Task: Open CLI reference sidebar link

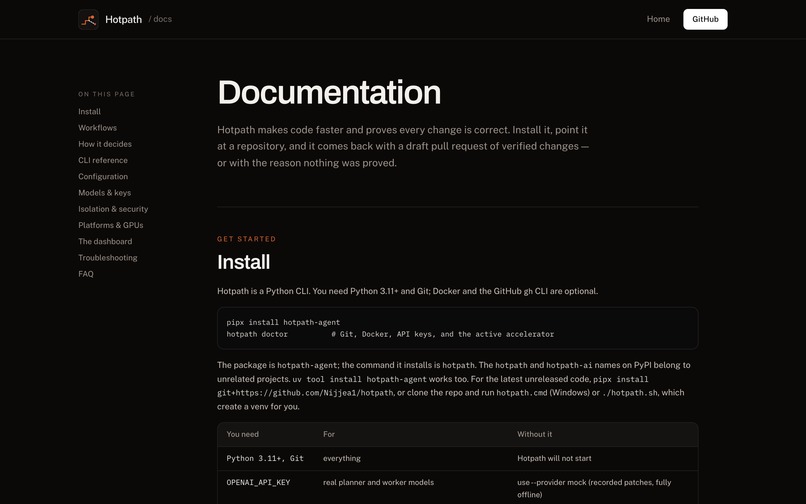Action: pyautogui.click(x=103, y=160)
